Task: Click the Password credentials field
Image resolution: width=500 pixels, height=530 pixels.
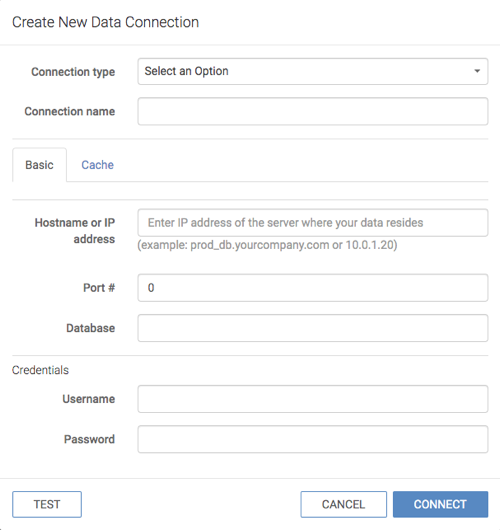Action: pyautogui.click(x=312, y=439)
